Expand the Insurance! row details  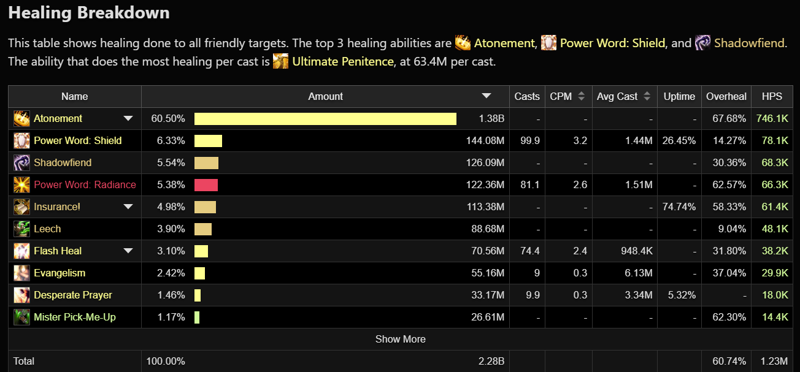coord(128,207)
